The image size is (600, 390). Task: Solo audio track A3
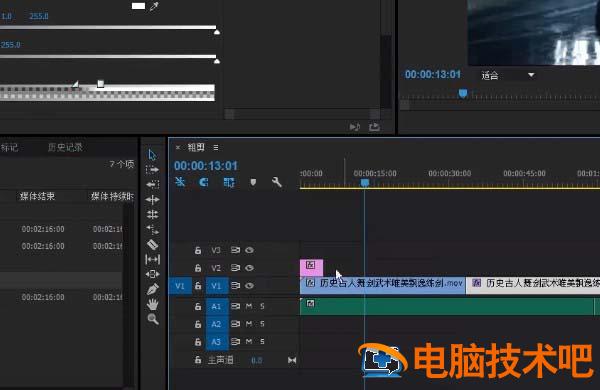pos(262,341)
